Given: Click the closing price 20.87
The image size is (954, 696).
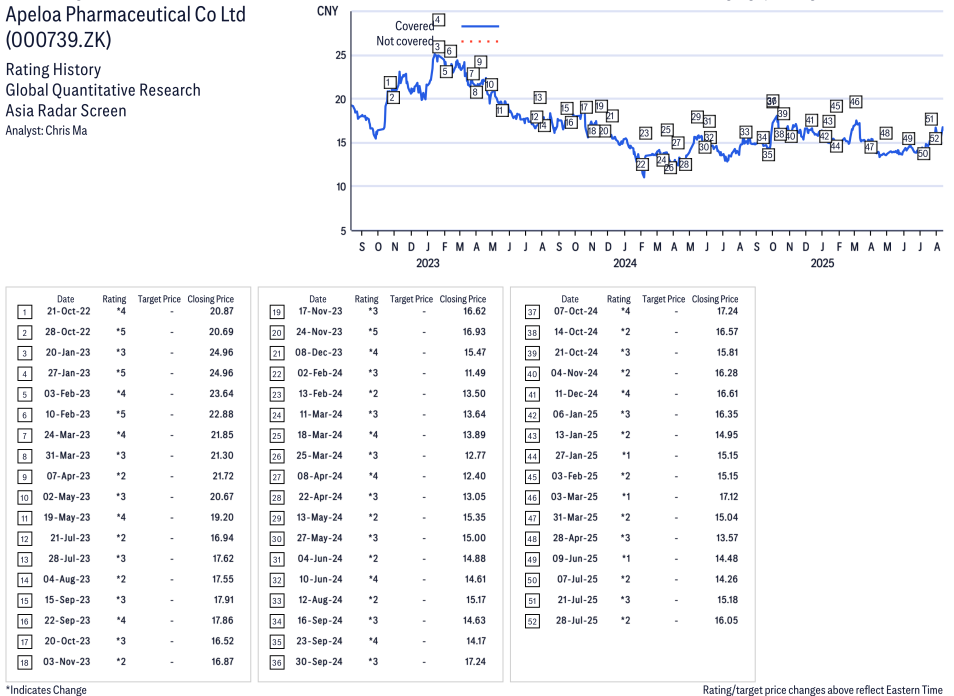Looking at the screenshot, I should [221, 311].
